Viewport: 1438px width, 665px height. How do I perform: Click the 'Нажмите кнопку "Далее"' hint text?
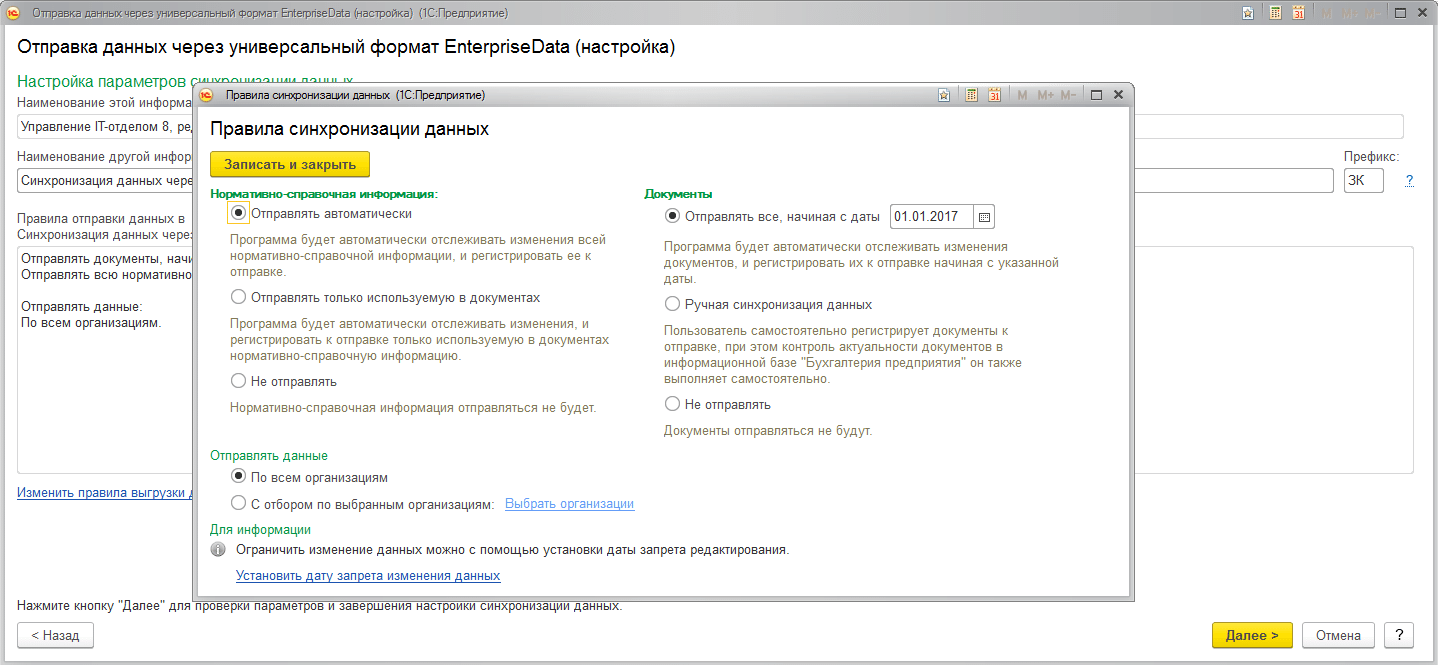tap(320, 606)
